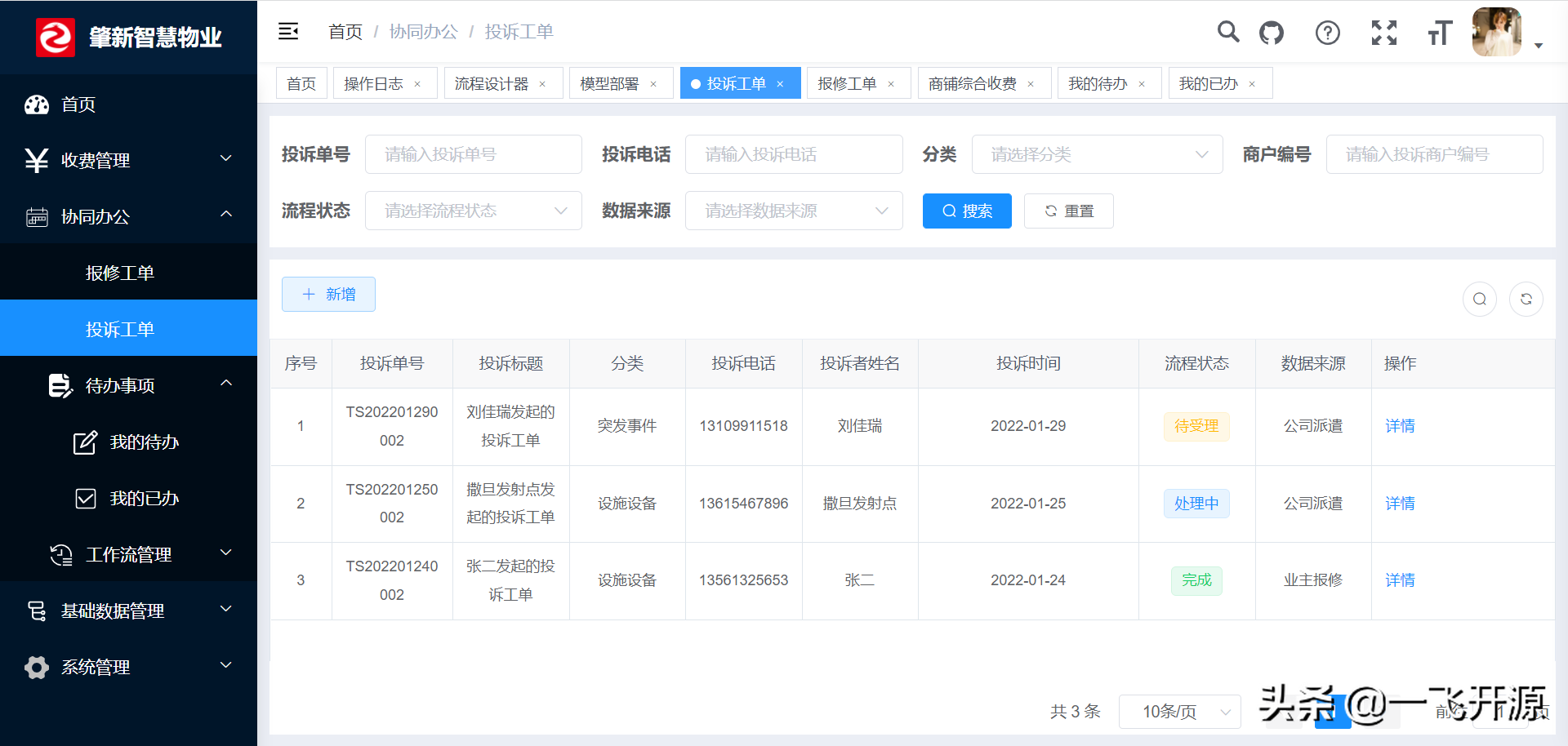Image resolution: width=1568 pixels, height=746 pixels.
Task: Open the 流程状态 dropdown
Action: point(473,211)
